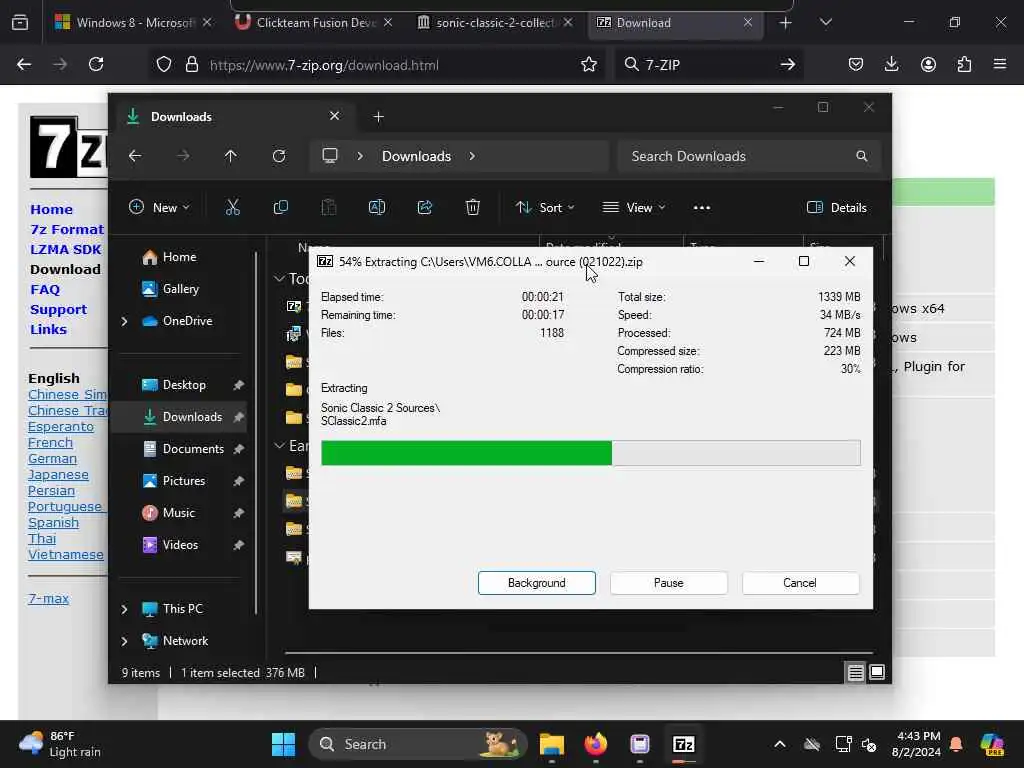
Task: Open the View dropdown menu
Action: [633, 208]
